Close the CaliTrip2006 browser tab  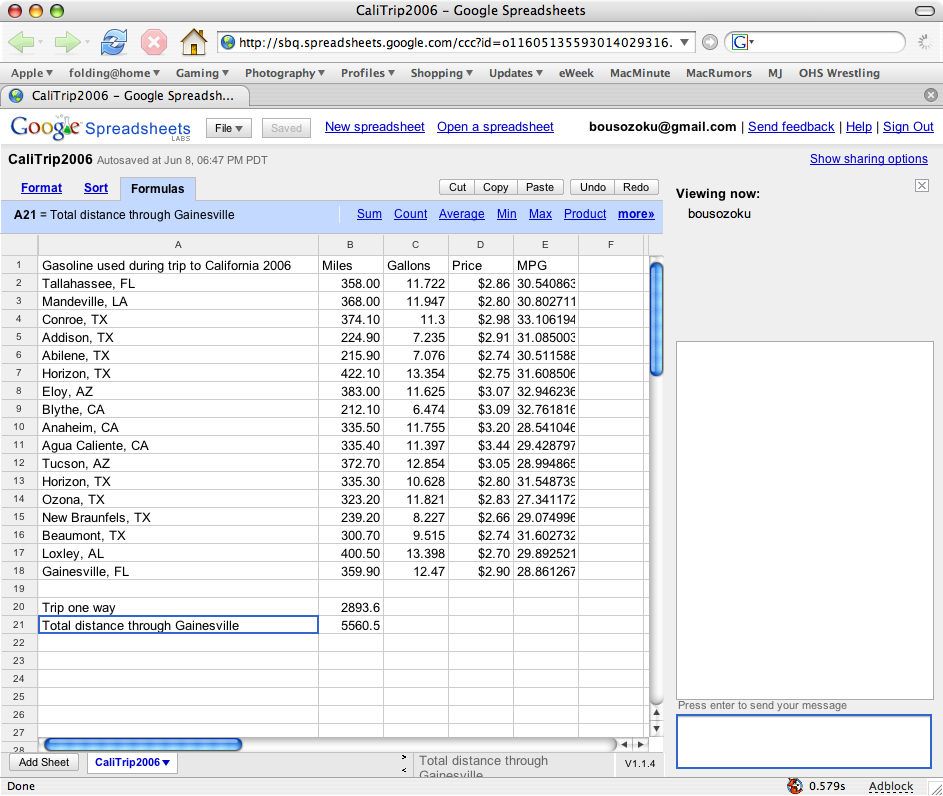(931, 95)
